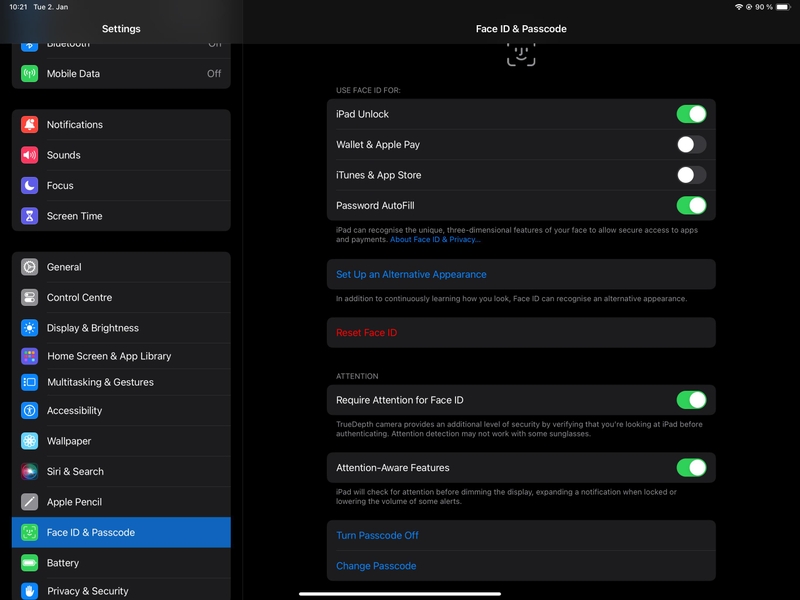Open Notifications settings
The width and height of the screenshot is (800, 600).
click(121, 124)
